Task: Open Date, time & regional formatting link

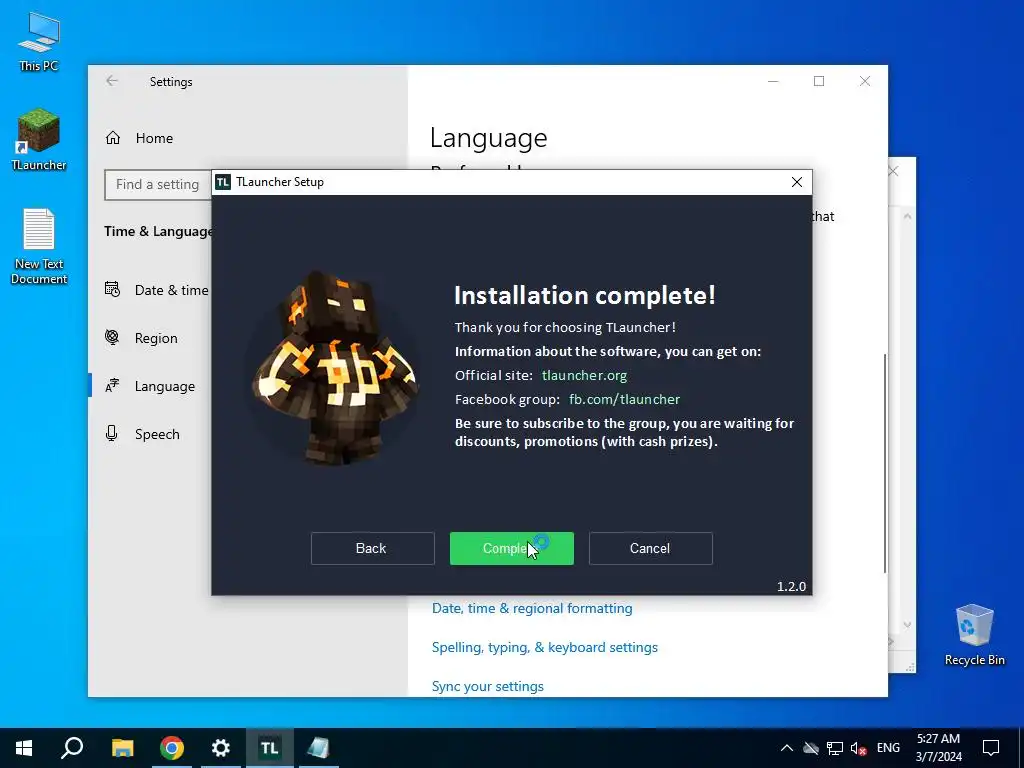Action: click(532, 608)
